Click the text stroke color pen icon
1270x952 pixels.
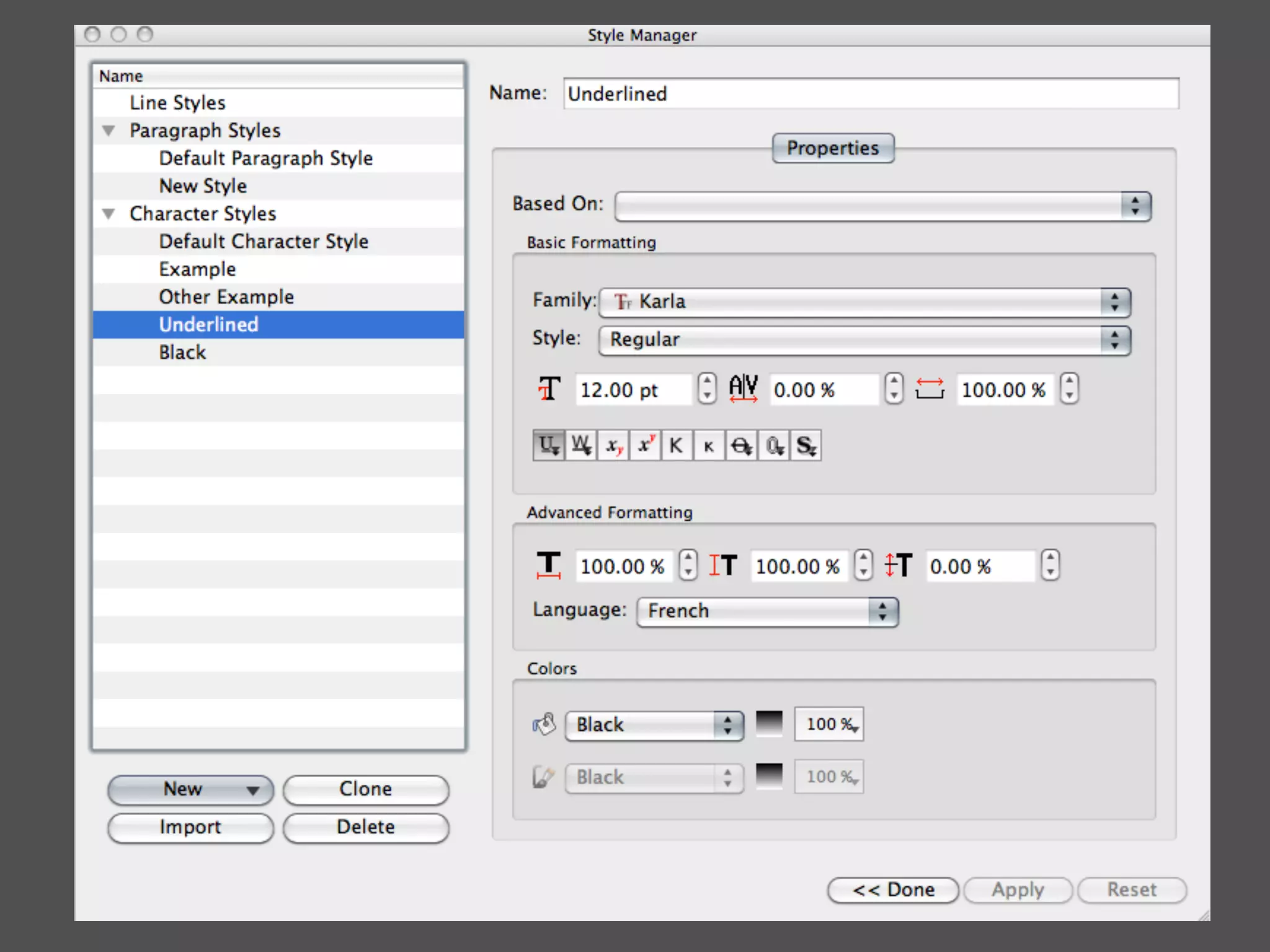(543, 777)
